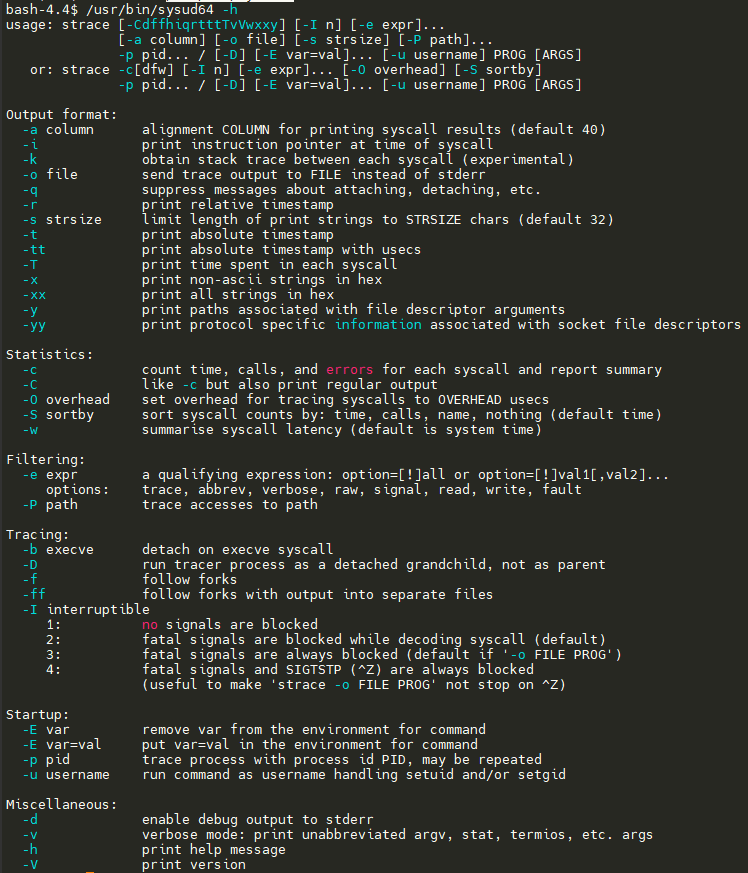The width and height of the screenshot is (748, 873).
Task: Click the '-s strsize' option
Action: (62, 220)
